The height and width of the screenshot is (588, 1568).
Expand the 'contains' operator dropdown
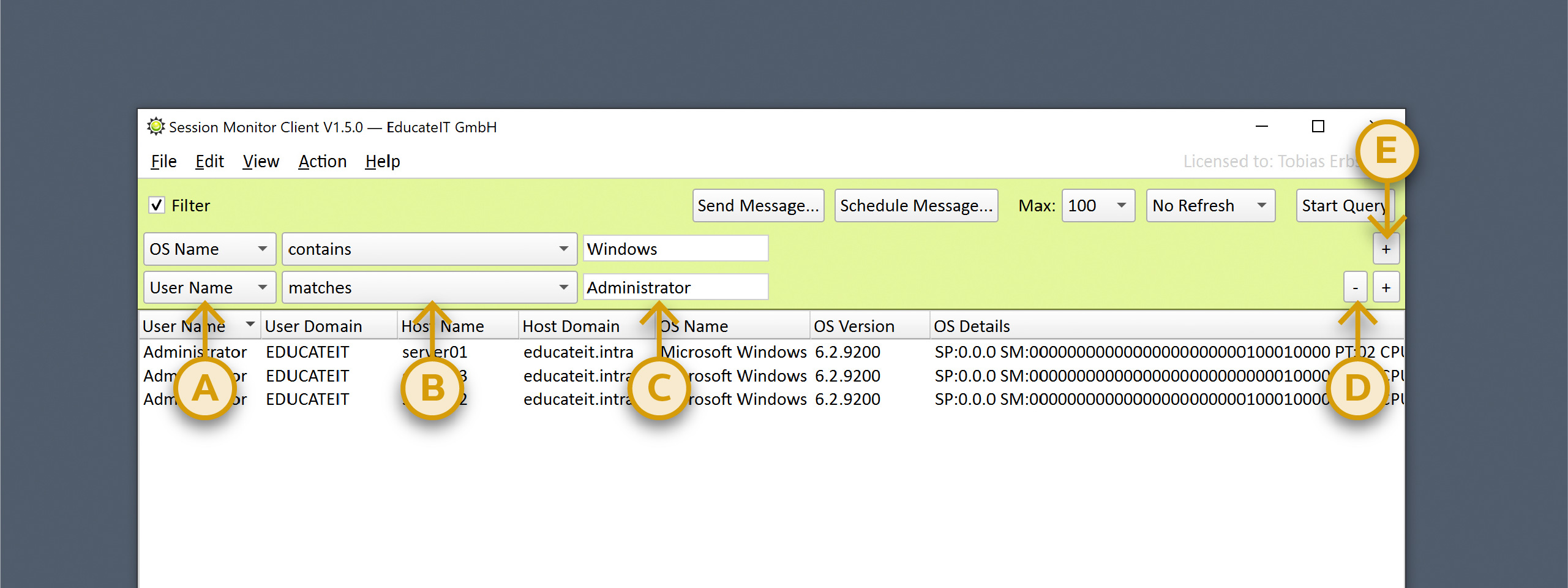pyautogui.click(x=429, y=249)
